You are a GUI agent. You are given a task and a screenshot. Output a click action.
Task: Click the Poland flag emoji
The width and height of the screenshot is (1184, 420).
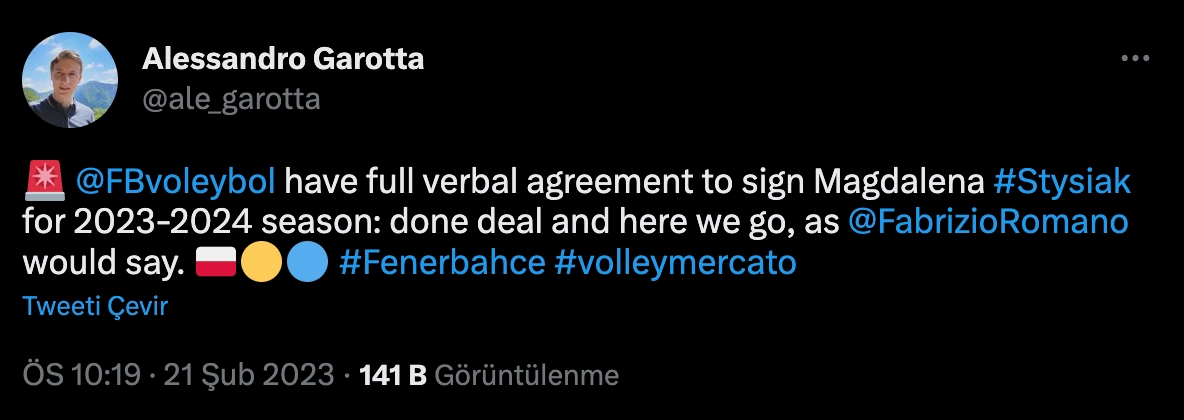pos(216,263)
